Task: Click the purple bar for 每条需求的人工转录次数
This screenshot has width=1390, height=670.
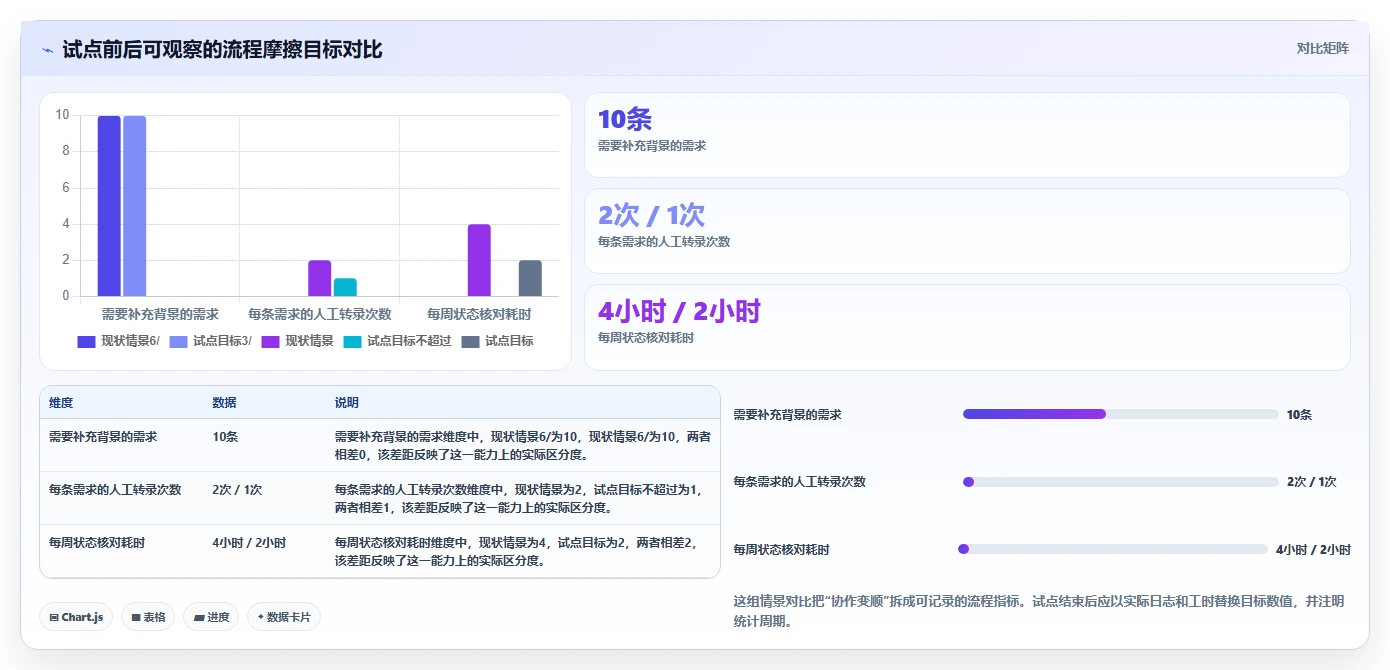Action: tap(319, 278)
